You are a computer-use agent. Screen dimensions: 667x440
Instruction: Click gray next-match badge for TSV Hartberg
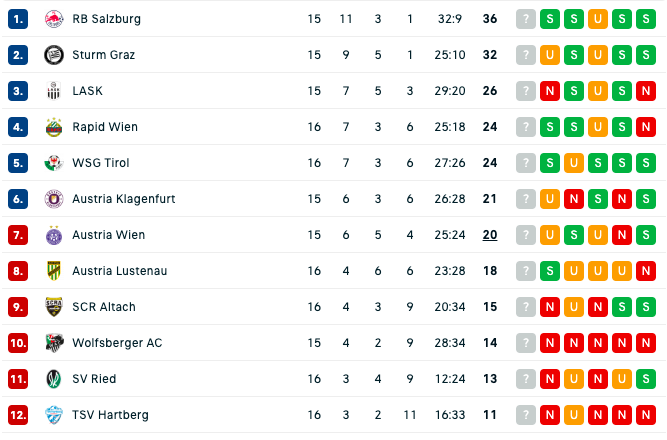click(x=526, y=415)
